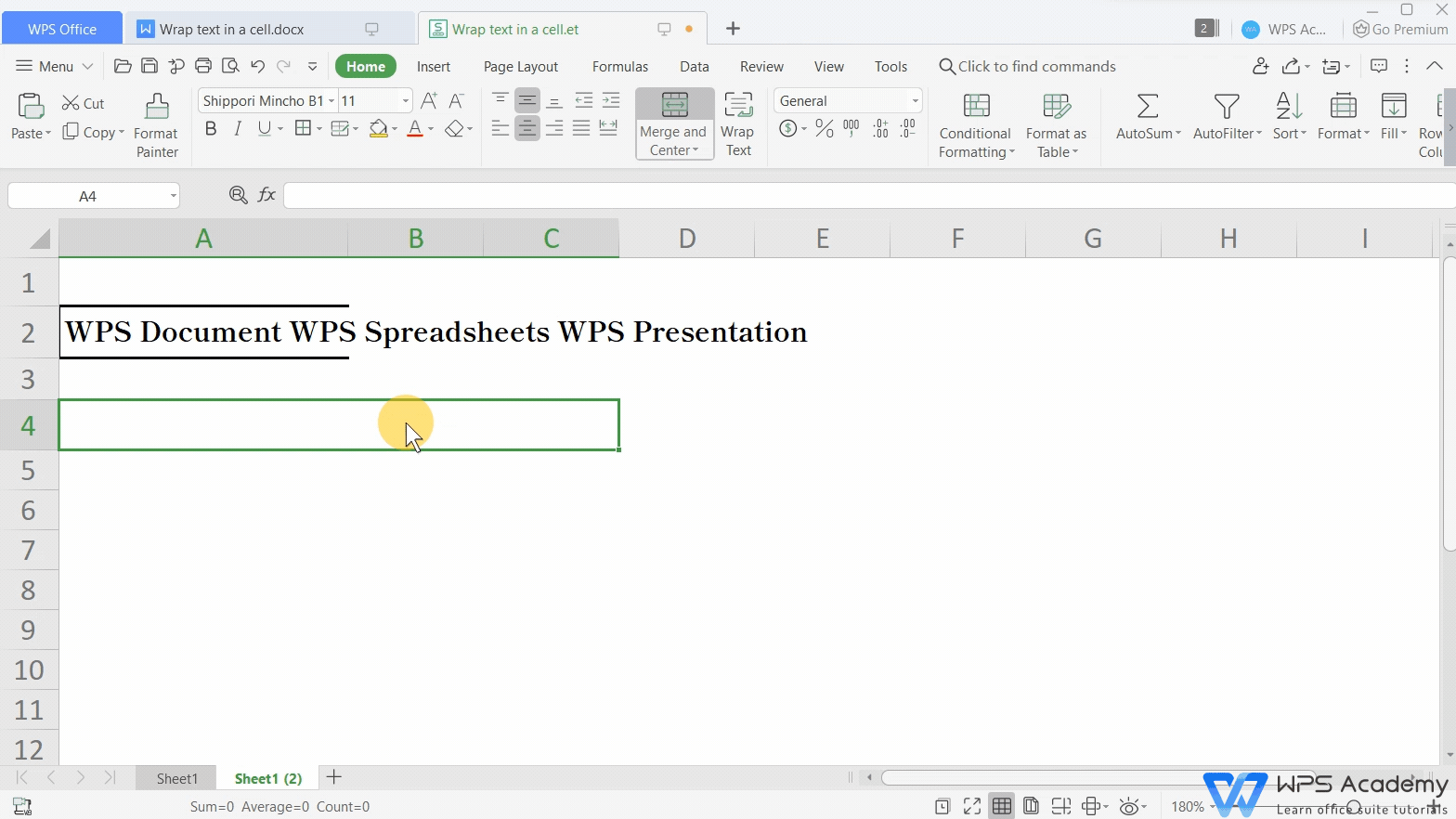Expand the Paste options arrow
This screenshot has width=1456, height=819.
48,134
